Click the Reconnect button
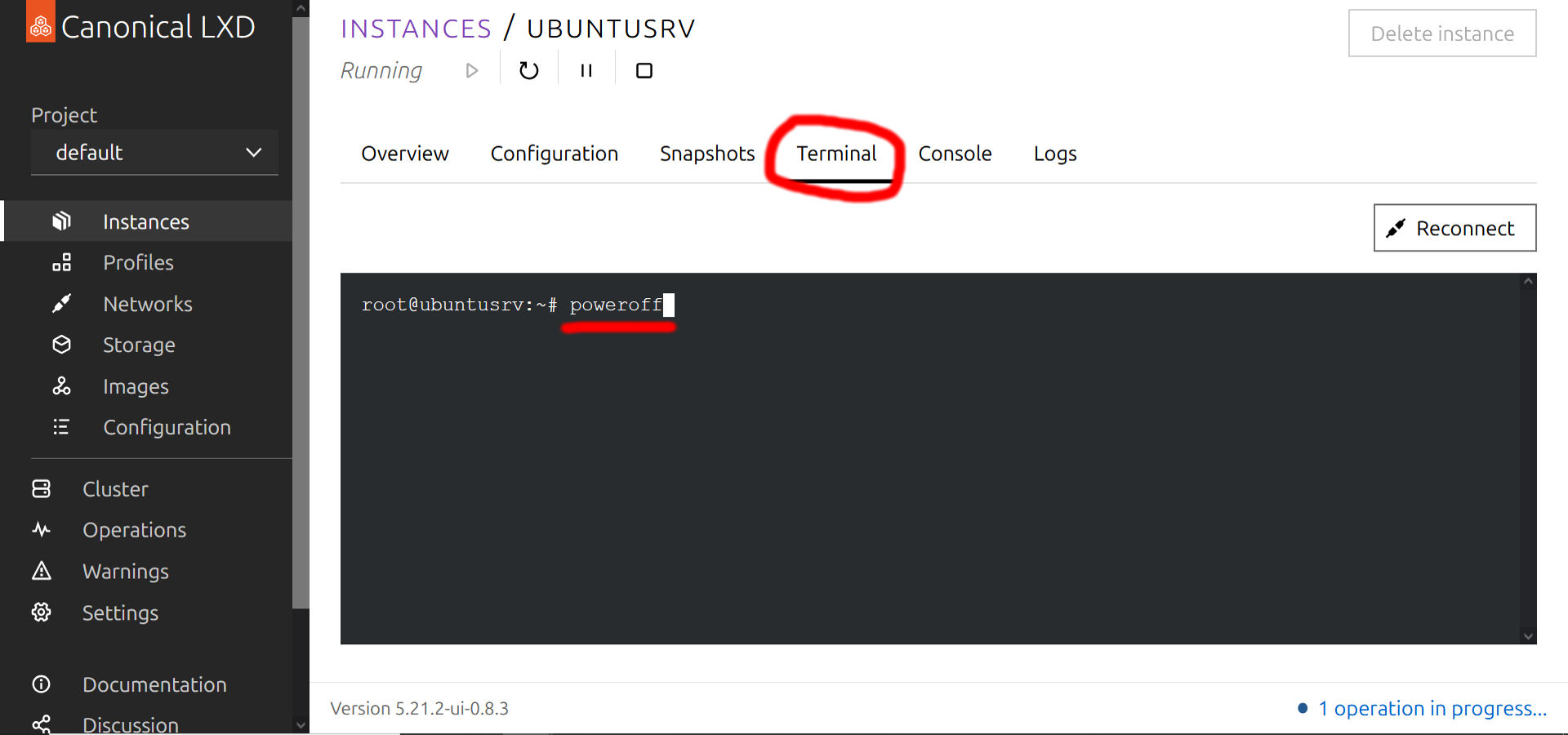This screenshot has width=1568, height=735. (1454, 228)
